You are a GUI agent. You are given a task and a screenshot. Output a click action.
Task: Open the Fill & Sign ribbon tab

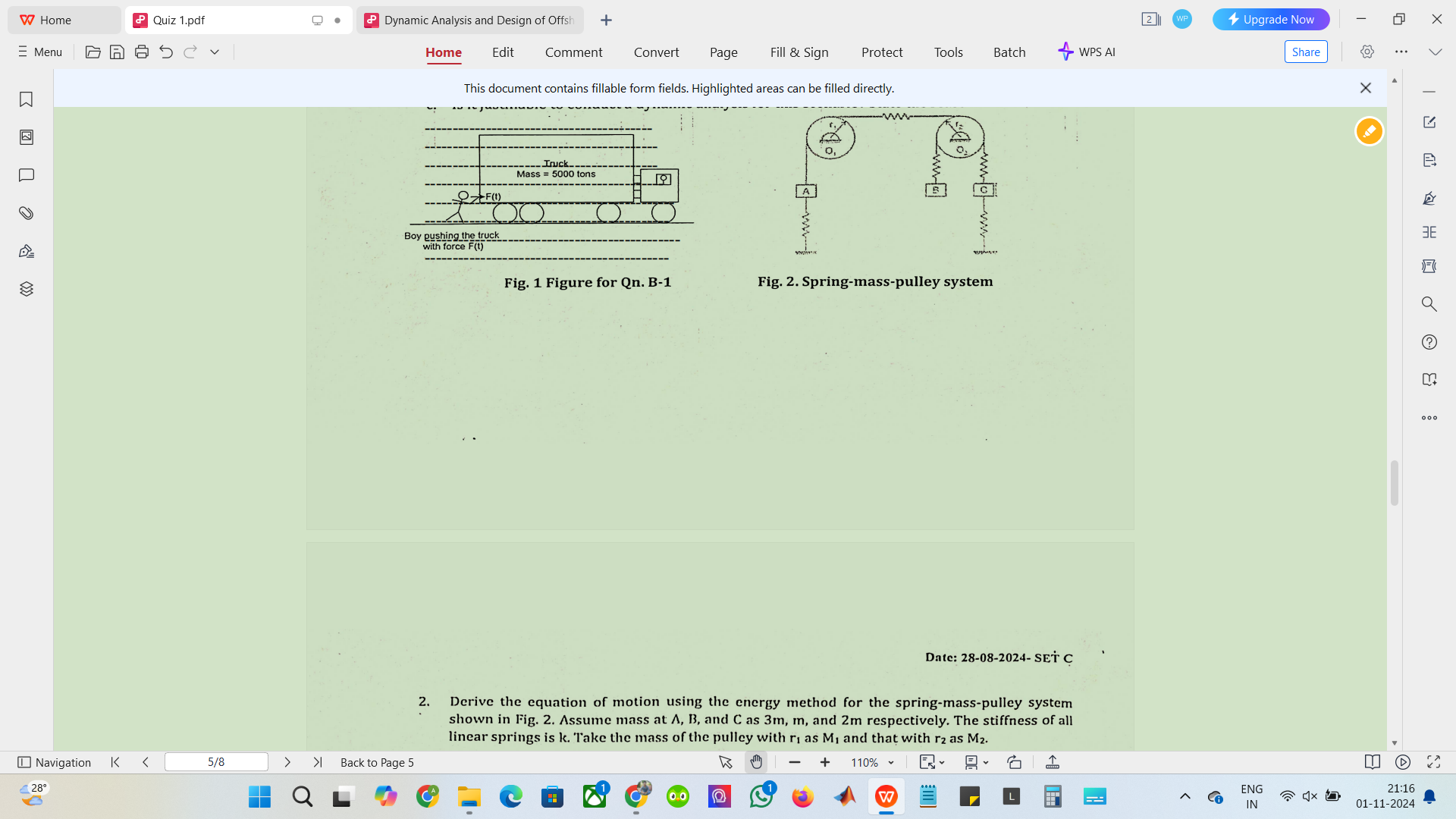coord(799,52)
